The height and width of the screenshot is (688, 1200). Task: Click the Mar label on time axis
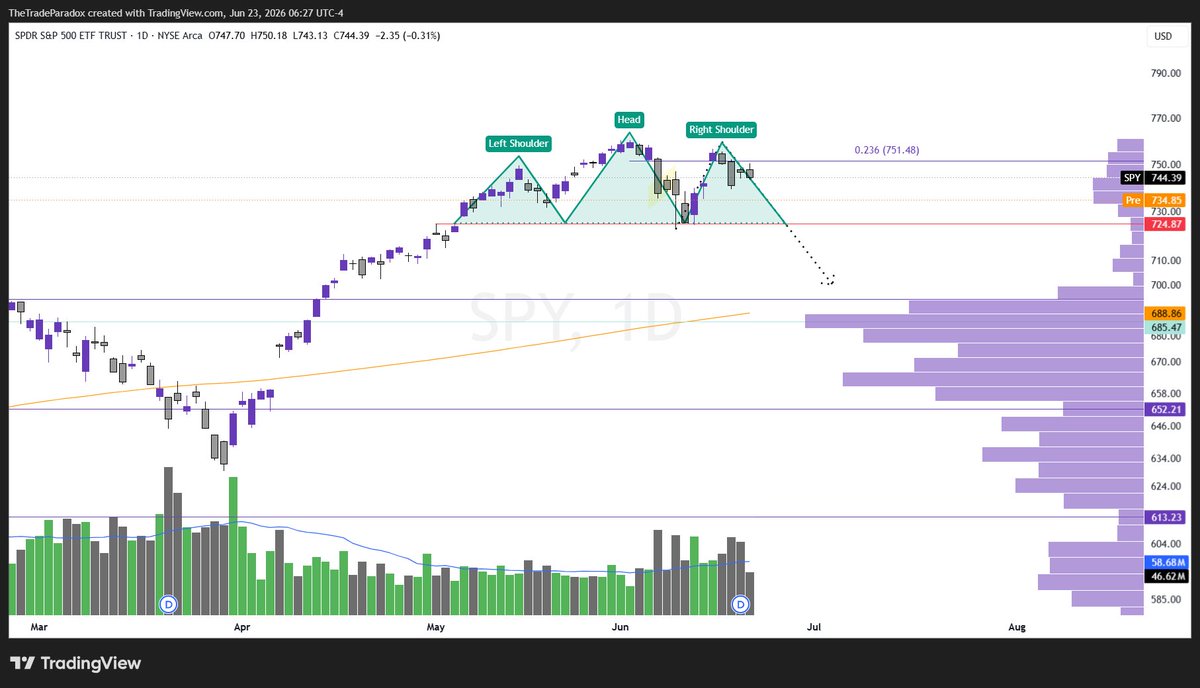click(39, 627)
